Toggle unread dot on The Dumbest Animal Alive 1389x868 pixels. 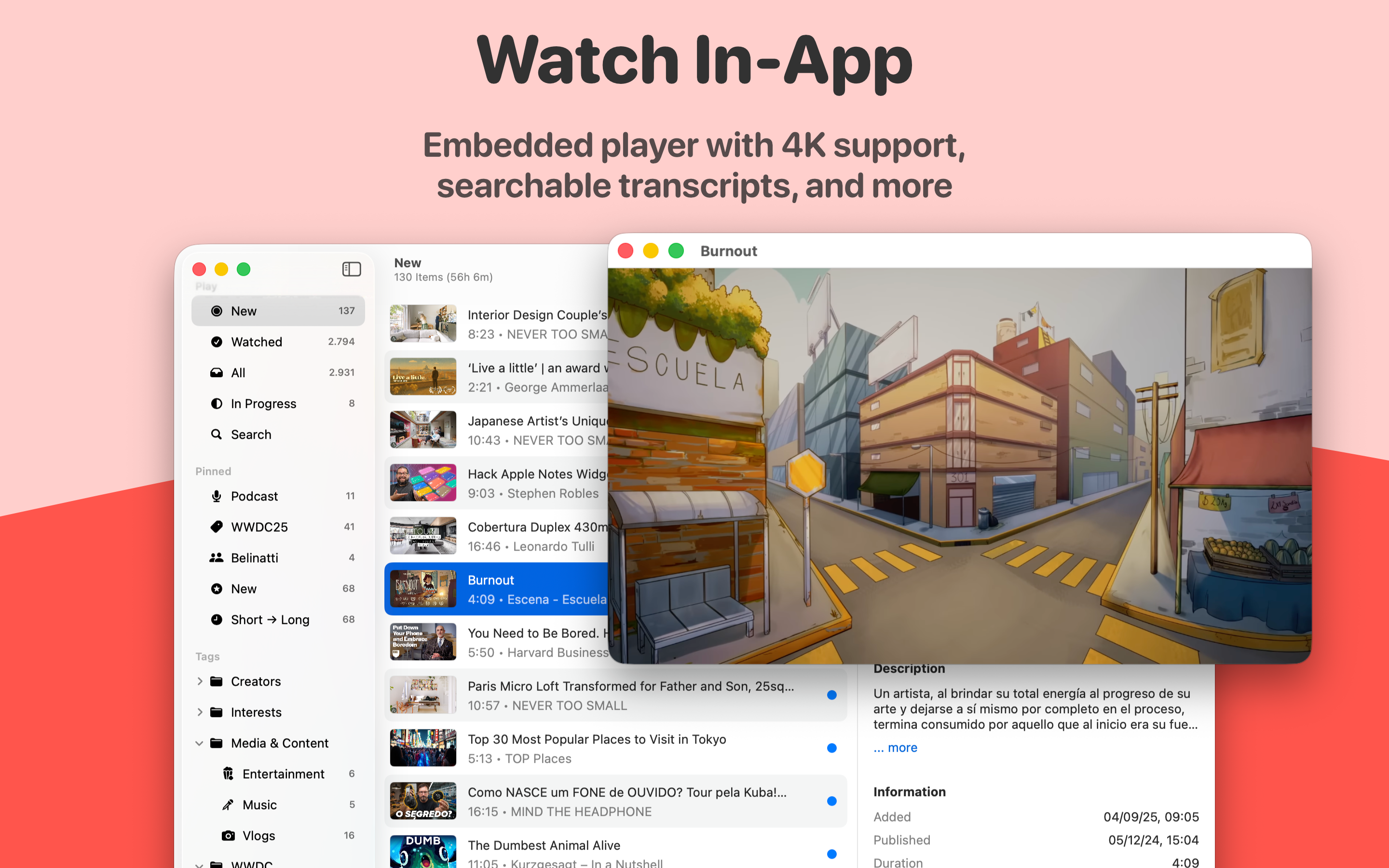(x=831, y=854)
